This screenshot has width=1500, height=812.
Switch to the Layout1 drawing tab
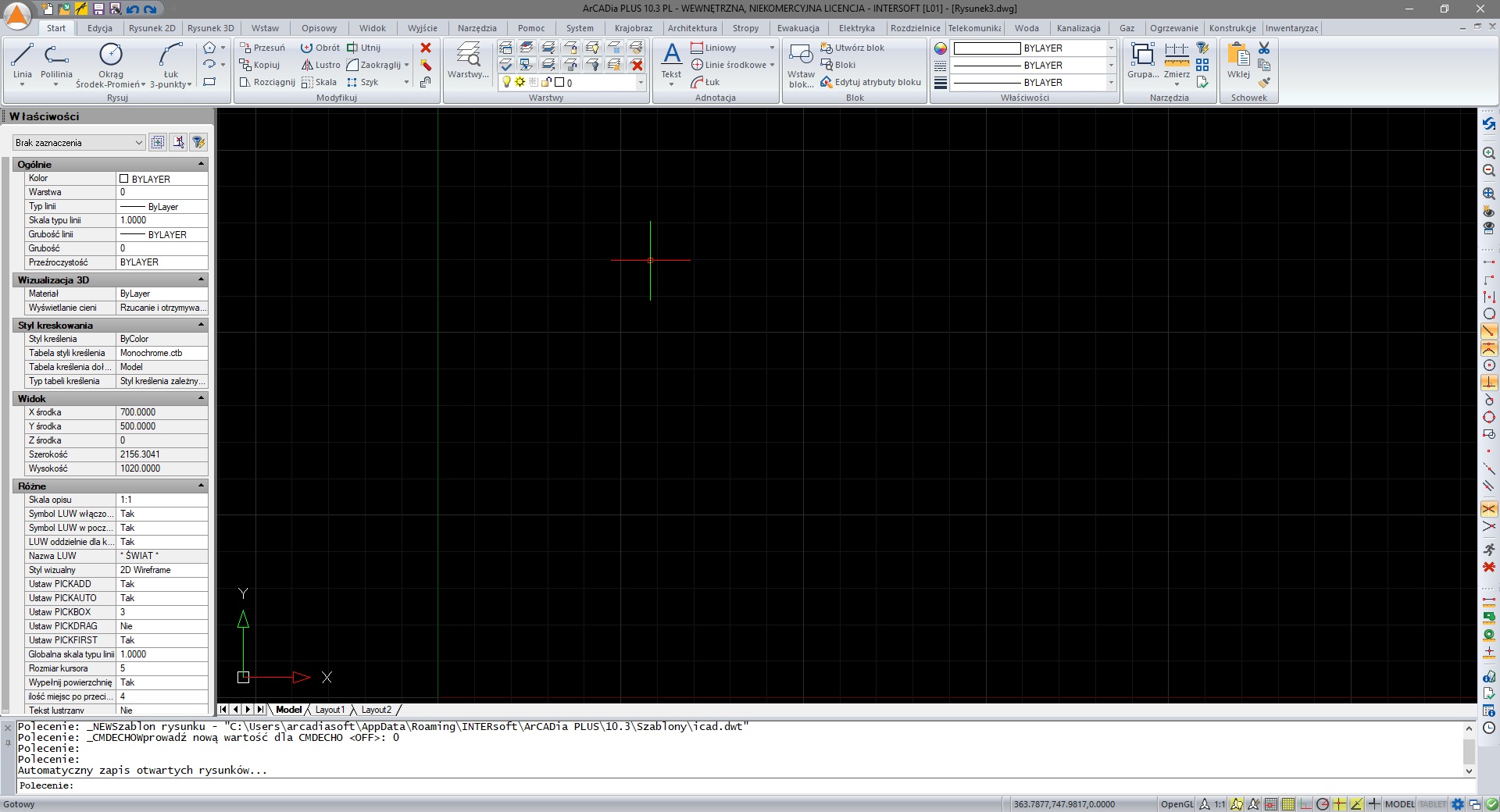(x=330, y=710)
